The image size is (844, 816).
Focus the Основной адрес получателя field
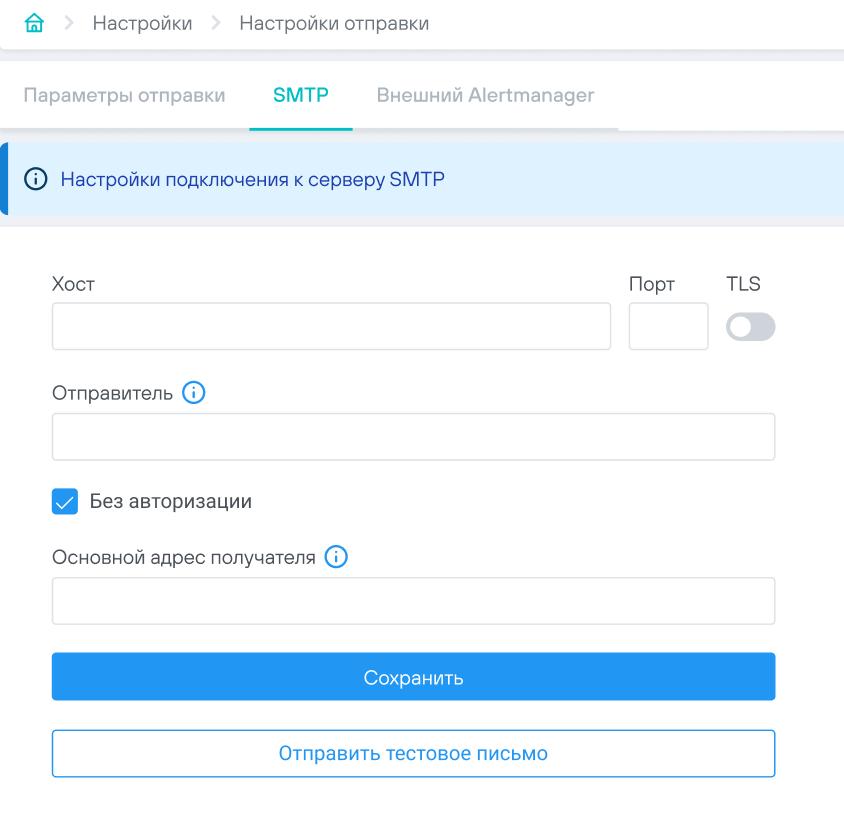pos(413,601)
